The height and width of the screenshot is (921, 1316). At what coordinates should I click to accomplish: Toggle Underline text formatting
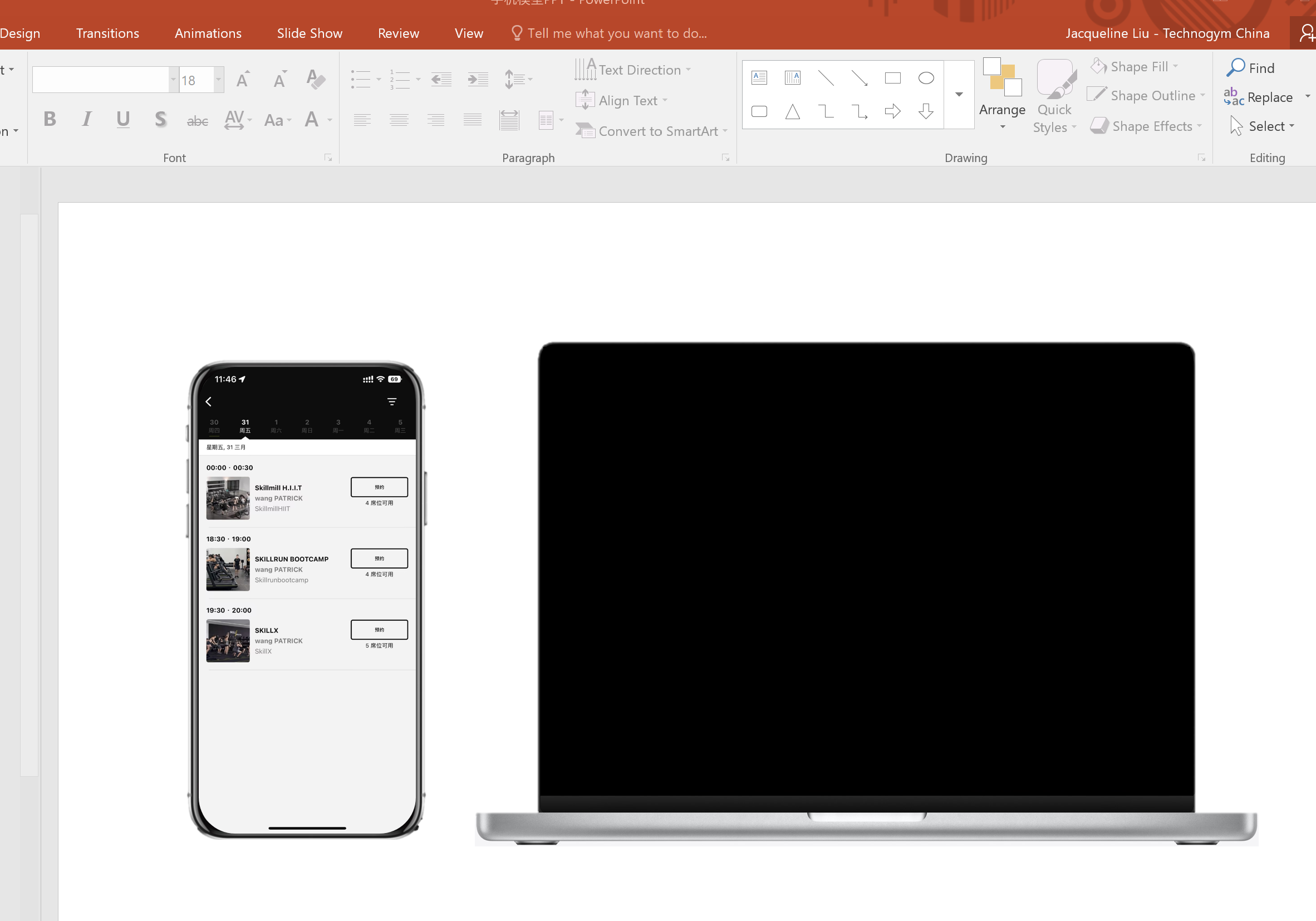click(x=122, y=119)
